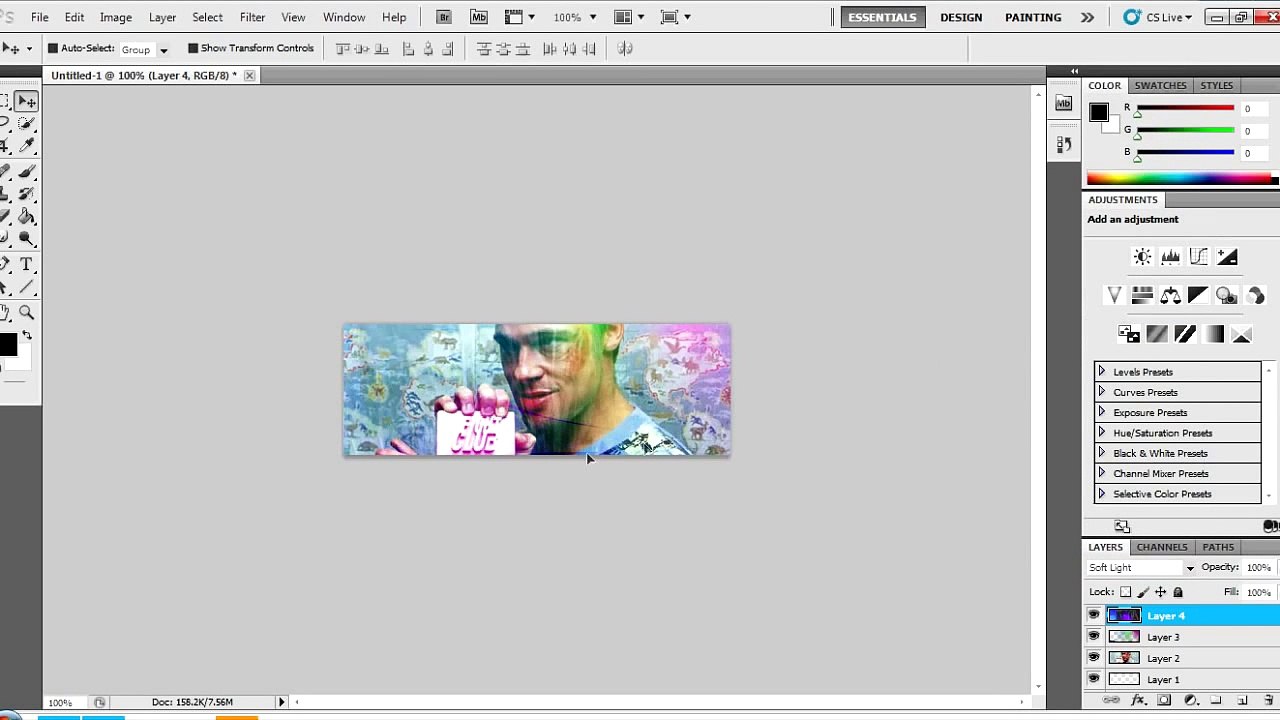Add a Levels adjustment
Screen dimensions: 1280x720
[x=1170, y=257]
